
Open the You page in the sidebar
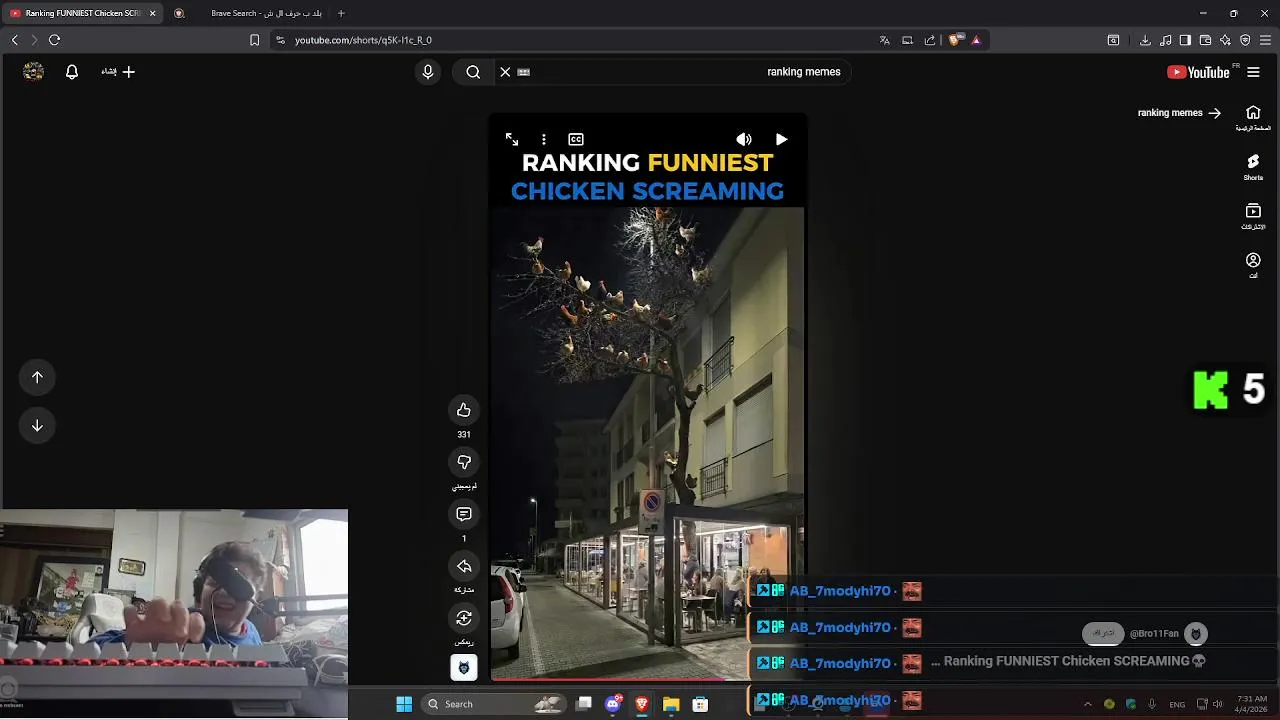[1253, 265]
